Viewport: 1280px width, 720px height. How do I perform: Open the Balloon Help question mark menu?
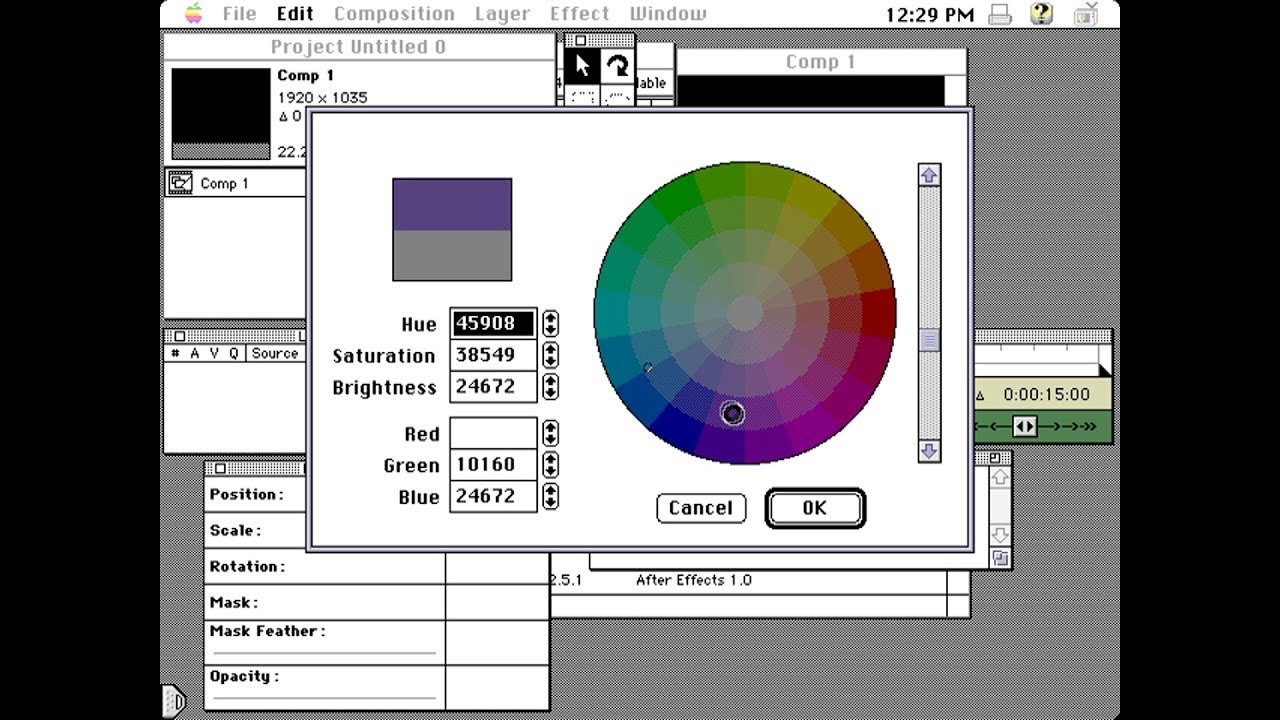pos(1041,14)
